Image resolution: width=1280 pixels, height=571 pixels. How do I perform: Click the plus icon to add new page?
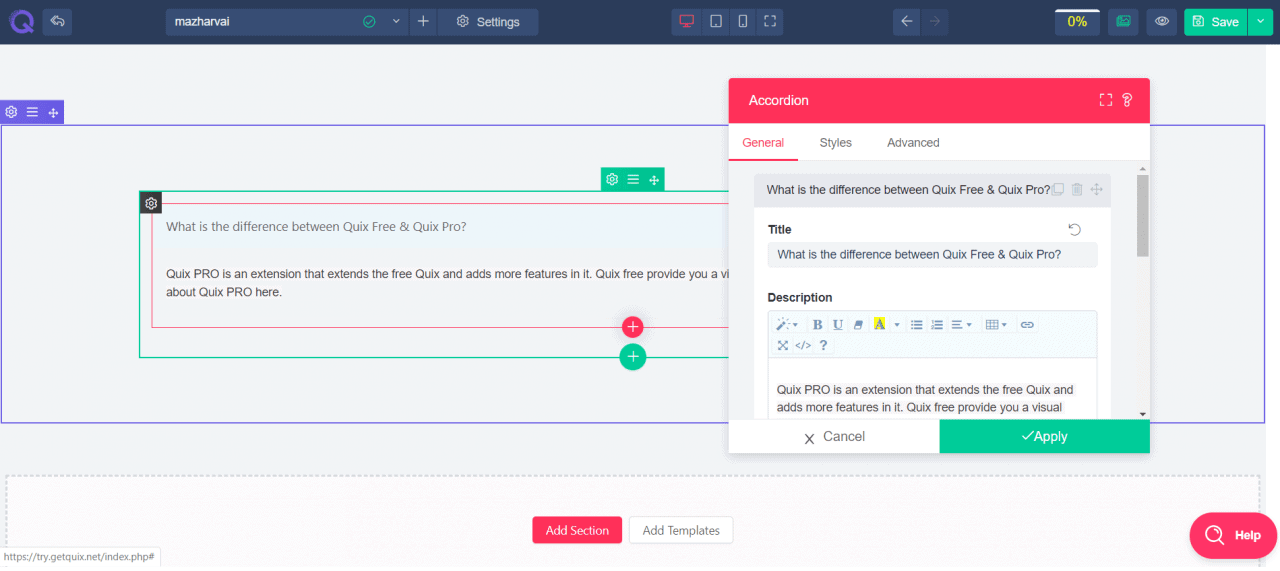[x=423, y=21]
